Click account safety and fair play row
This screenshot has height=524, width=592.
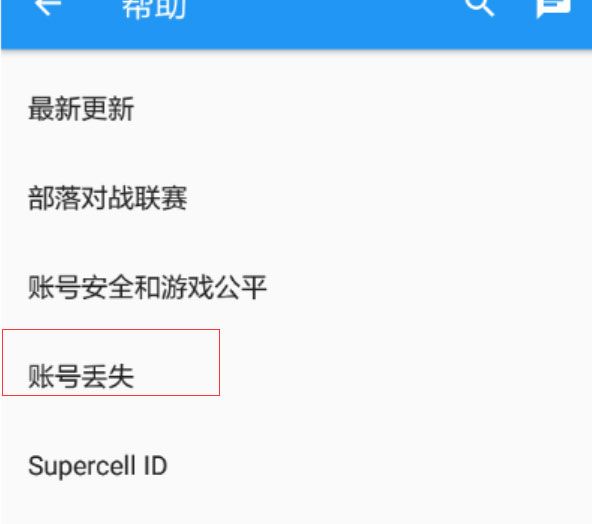pos(296,287)
